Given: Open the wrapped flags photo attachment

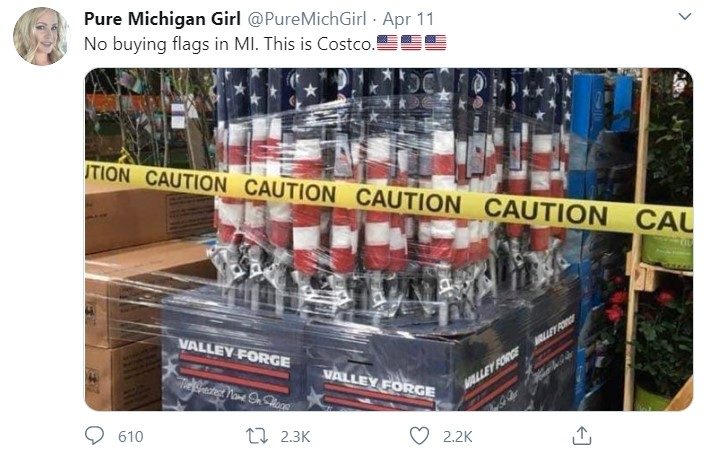Looking at the screenshot, I should coord(389,239).
